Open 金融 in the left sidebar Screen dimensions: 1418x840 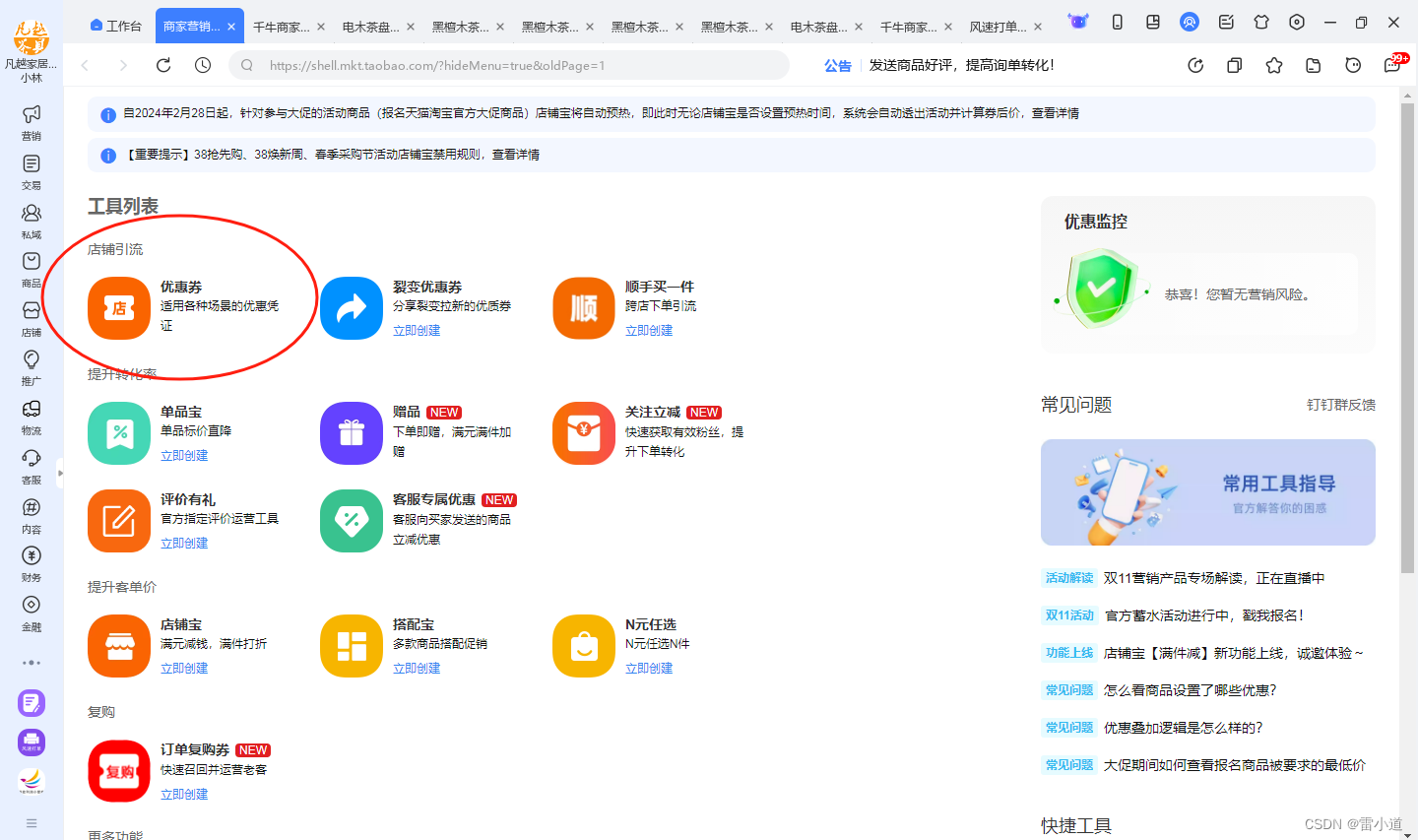(32, 613)
